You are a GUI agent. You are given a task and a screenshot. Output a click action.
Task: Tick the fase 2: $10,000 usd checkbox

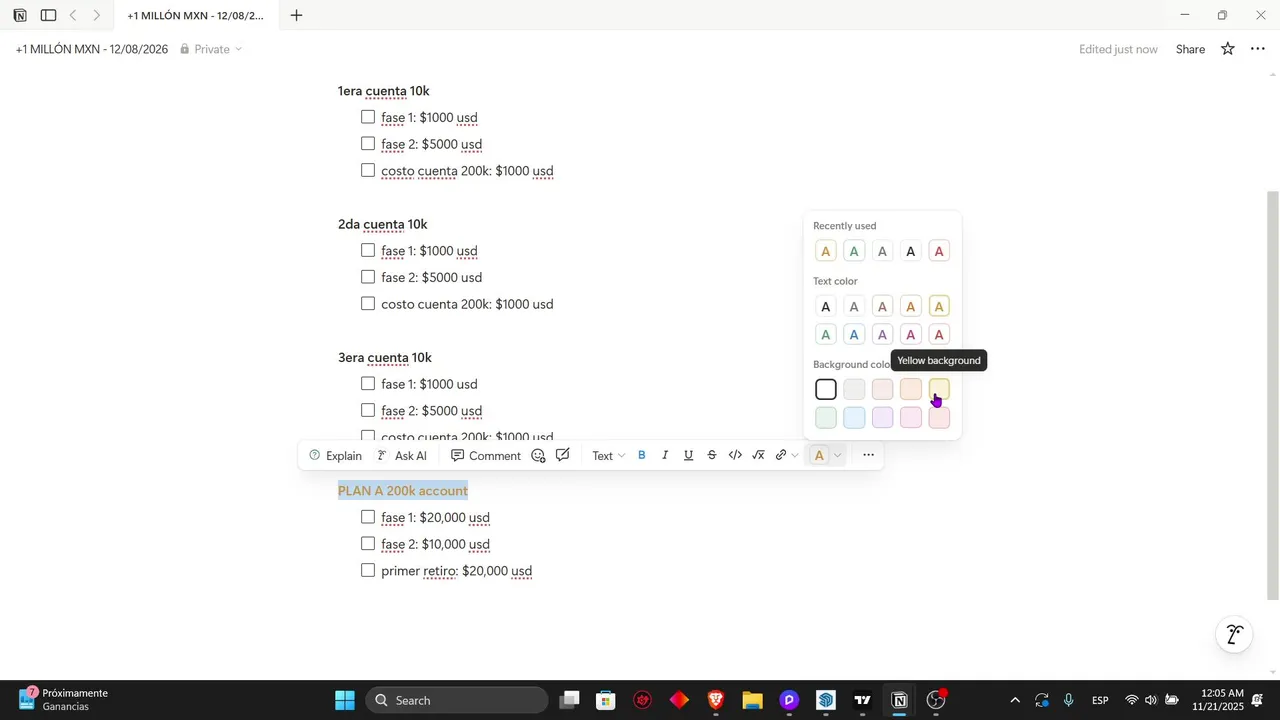pyautogui.click(x=368, y=543)
